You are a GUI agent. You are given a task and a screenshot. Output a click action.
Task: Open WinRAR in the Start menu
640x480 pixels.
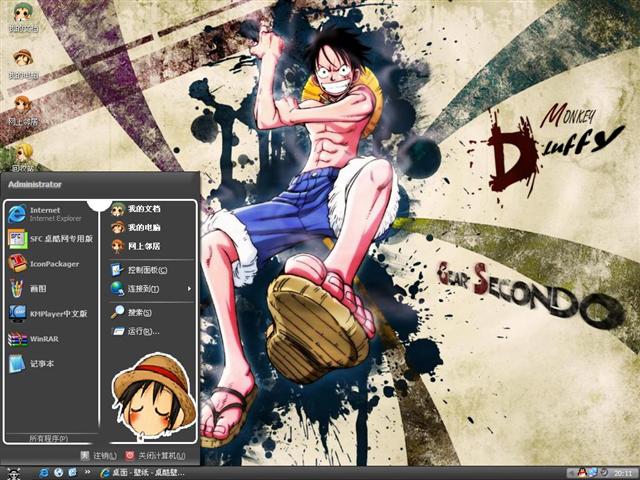click(45, 338)
